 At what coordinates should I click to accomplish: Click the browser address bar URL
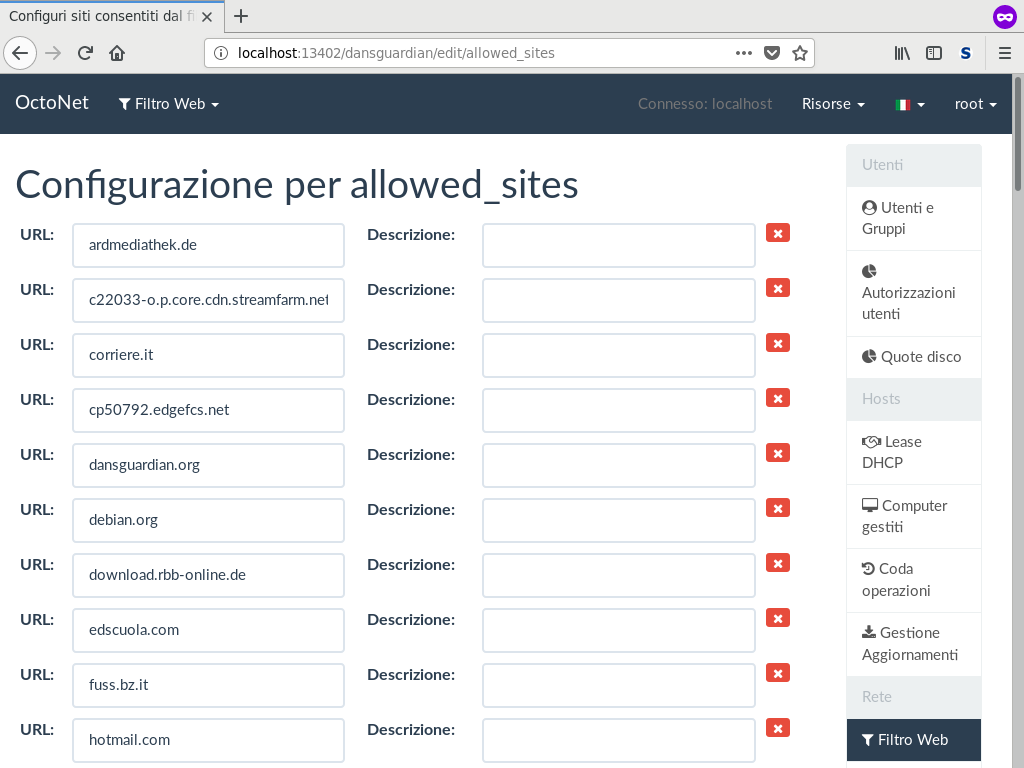pyautogui.click(x=396, y=53)
